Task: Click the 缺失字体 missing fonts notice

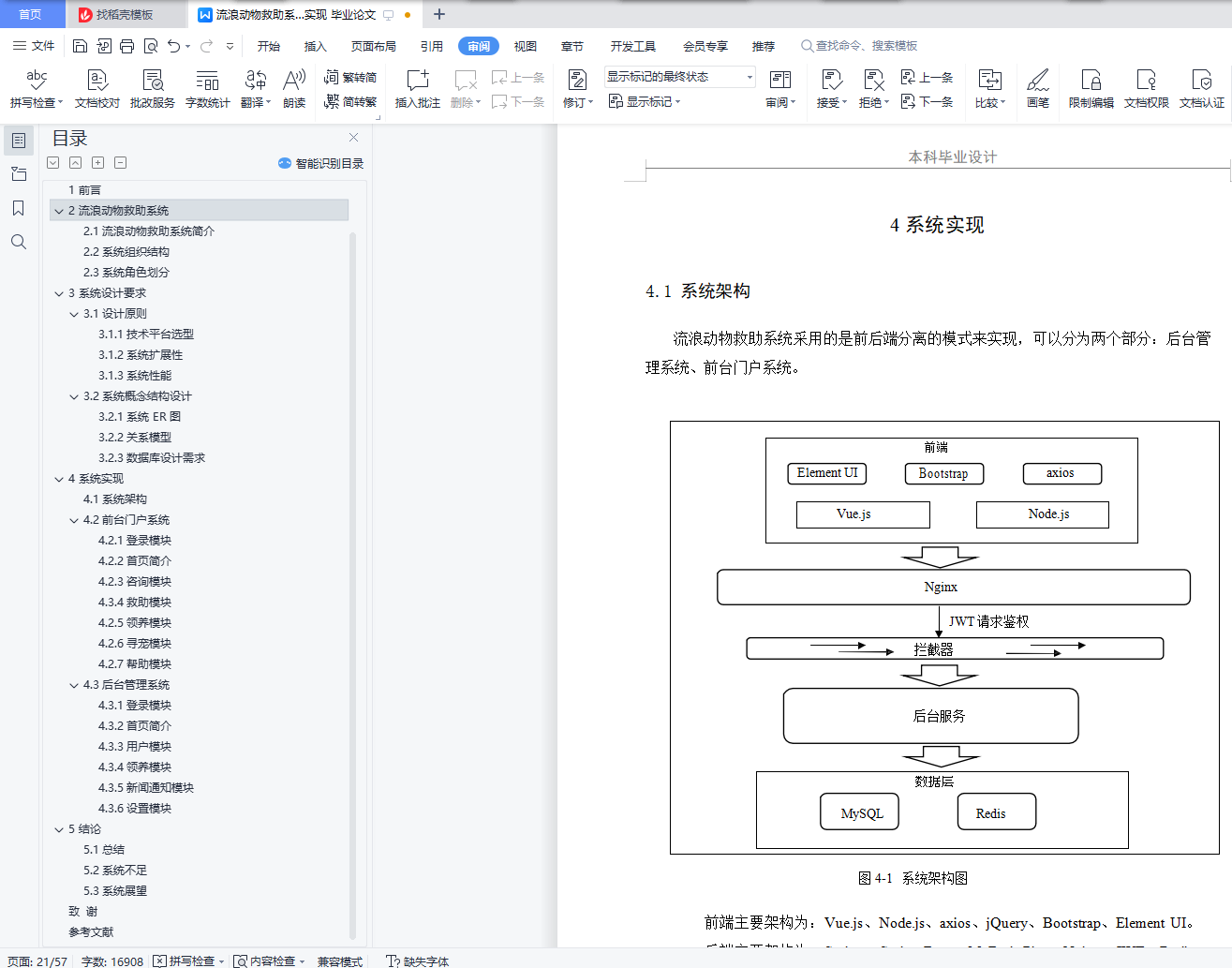Action: pyautogui.click(x=418, y=961)
